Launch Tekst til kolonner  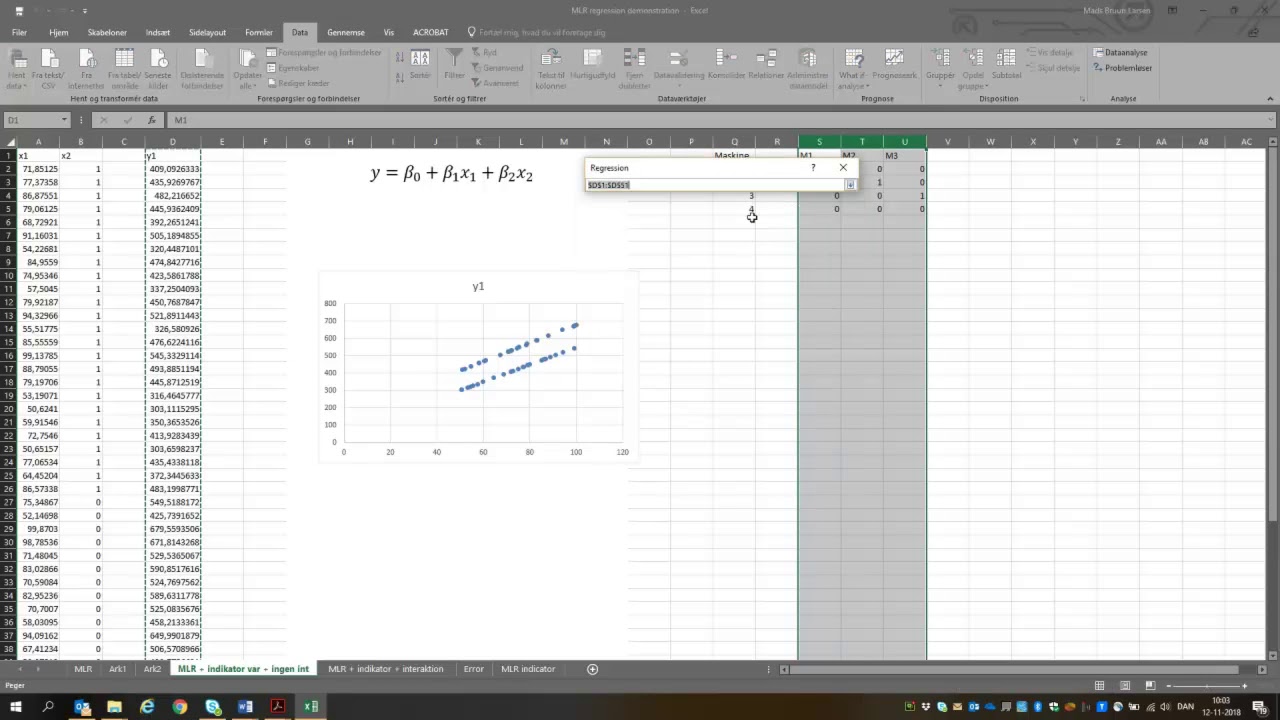tap(551, 69)
